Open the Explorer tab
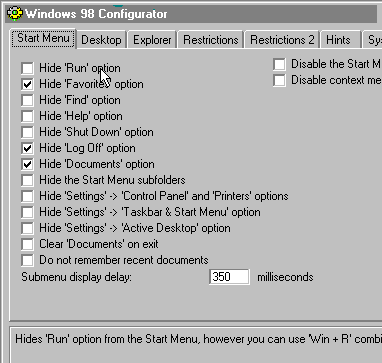The height and width of the screenshot is (363, 382). pos(152,40)
